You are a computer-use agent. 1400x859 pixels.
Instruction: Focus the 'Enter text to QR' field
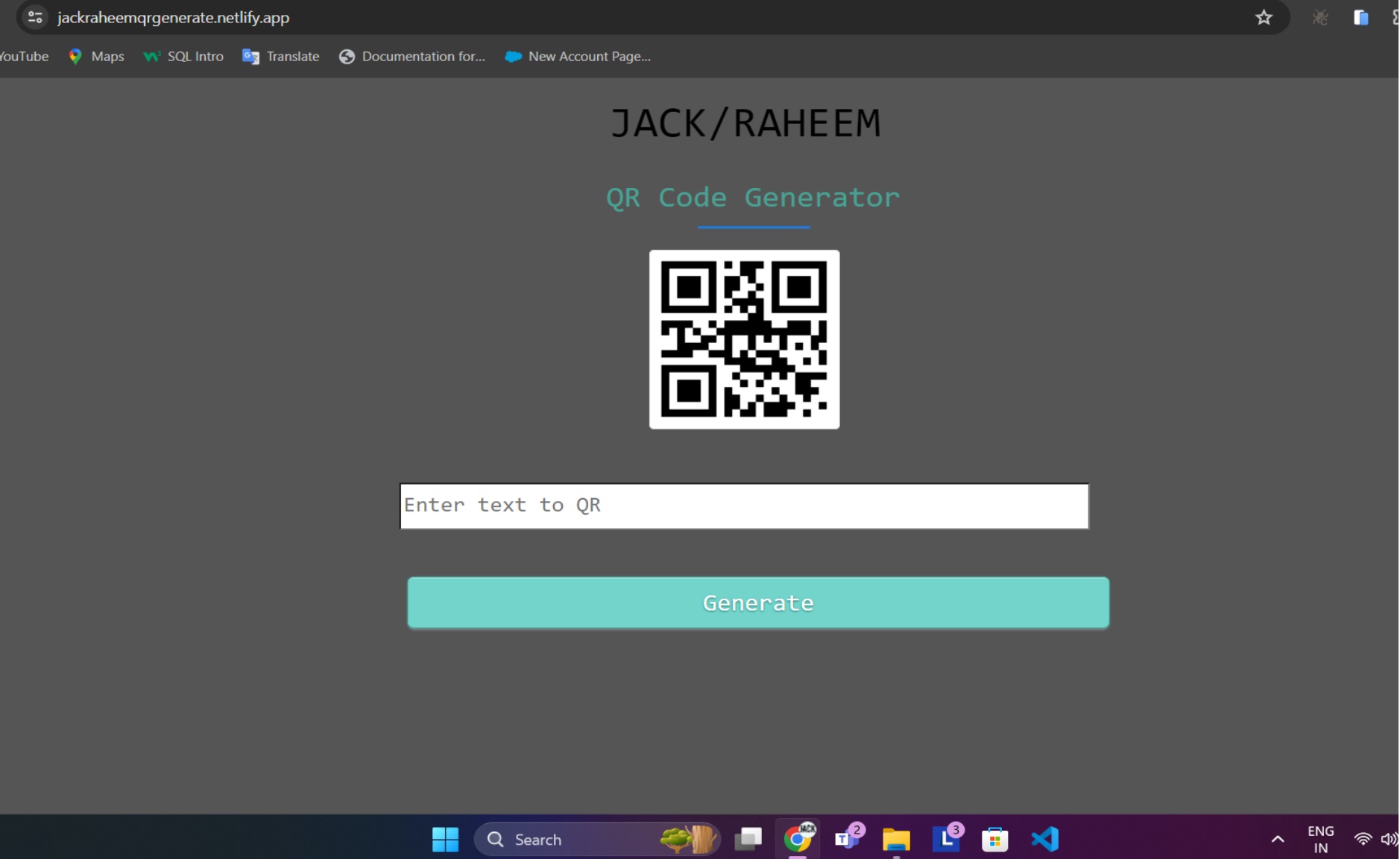[x=744, y=506]
